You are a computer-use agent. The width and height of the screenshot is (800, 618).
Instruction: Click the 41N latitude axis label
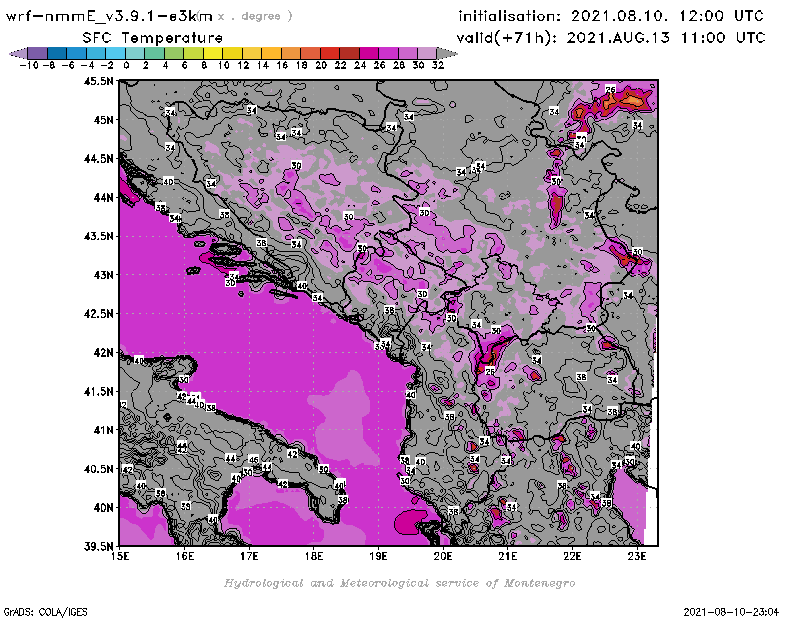[x=103, y=430]
